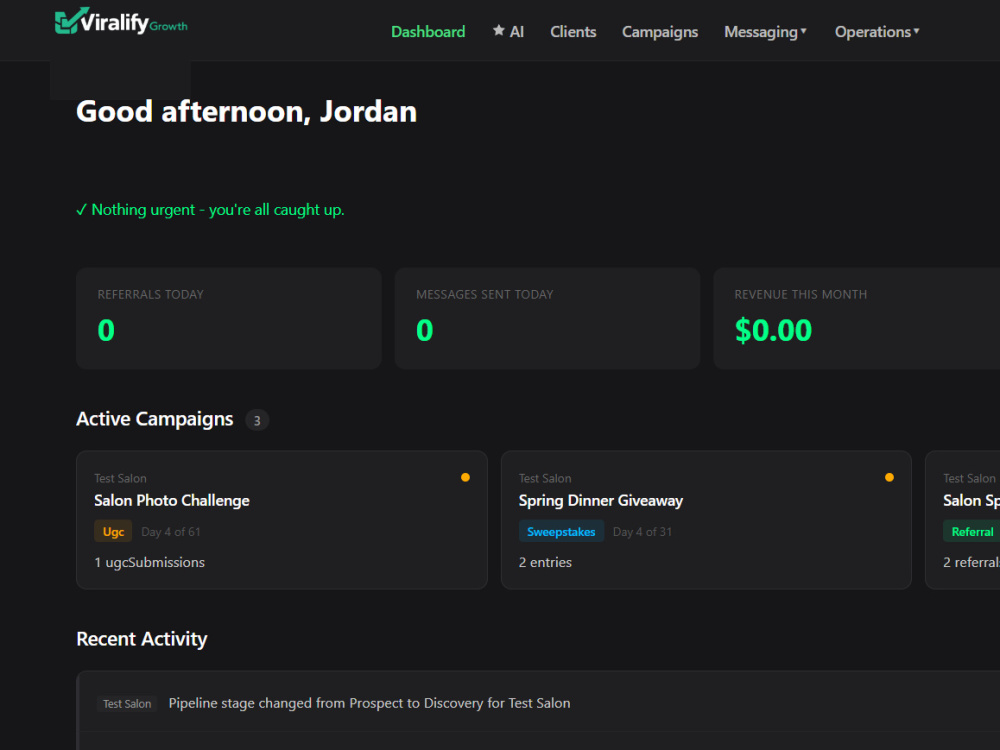The height and width of the screenshot is (750, 1000).
Task: Click the 'Day 4 of 31' label
Action: [x=642, y=532]
